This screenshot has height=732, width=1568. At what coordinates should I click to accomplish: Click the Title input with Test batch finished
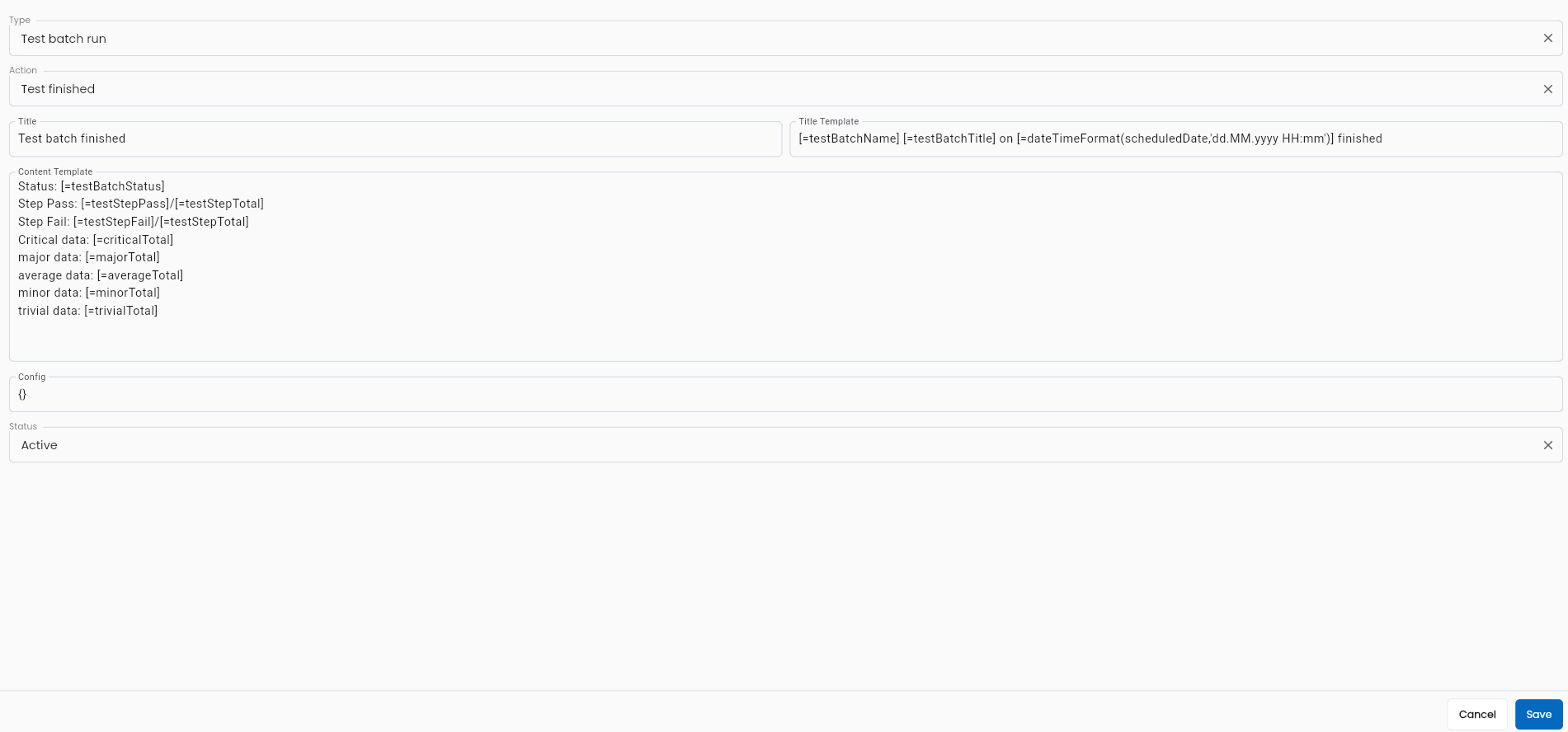tap(395, 138)
